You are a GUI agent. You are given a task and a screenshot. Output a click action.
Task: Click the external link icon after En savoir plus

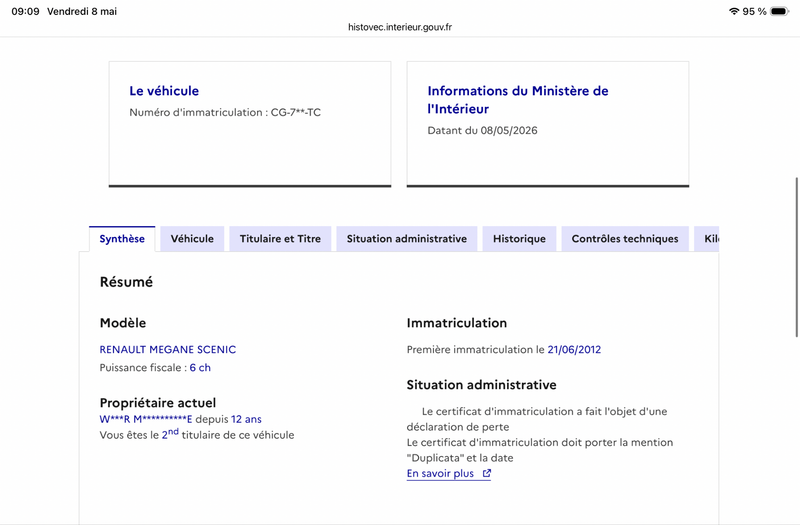(x=487, y=473)
